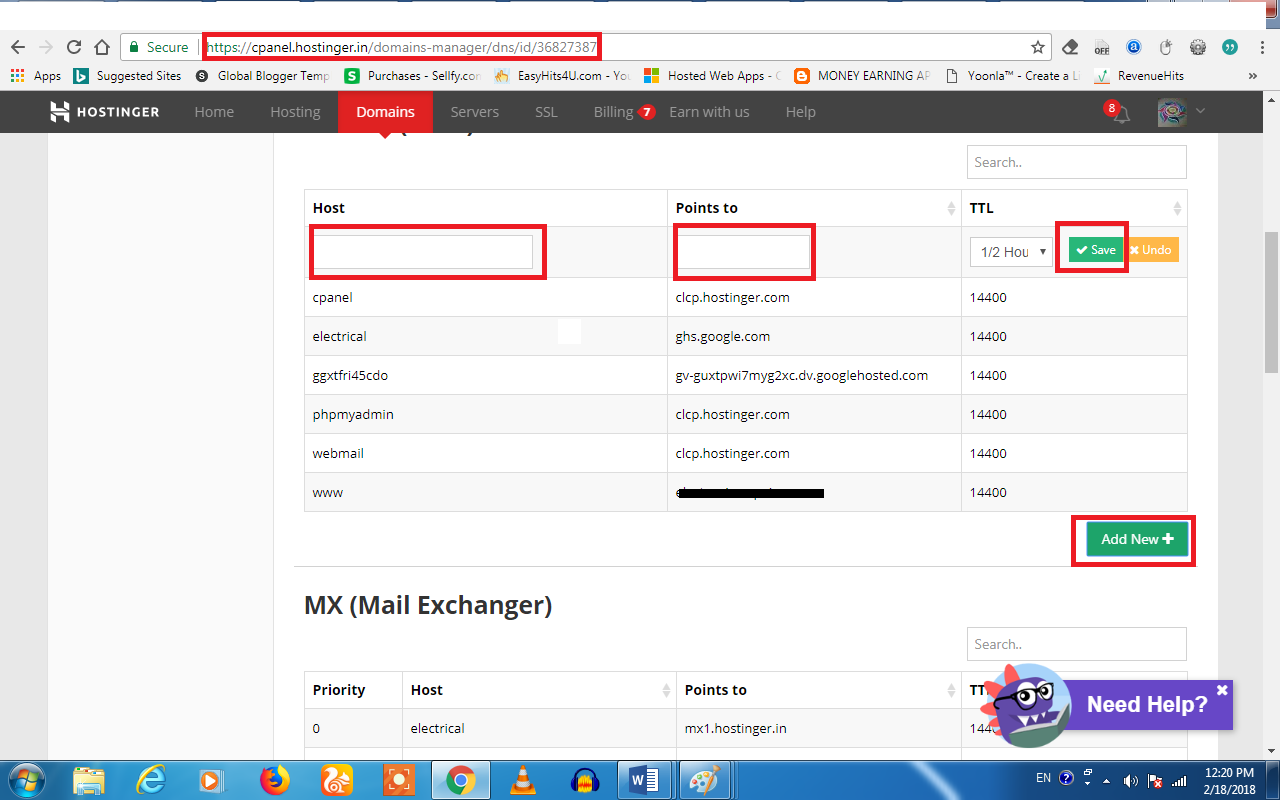The height and width of the screenshot is (800, 1280).
Task: Click the 'phpmyadmin' host cell
Action: coord(486,414)
